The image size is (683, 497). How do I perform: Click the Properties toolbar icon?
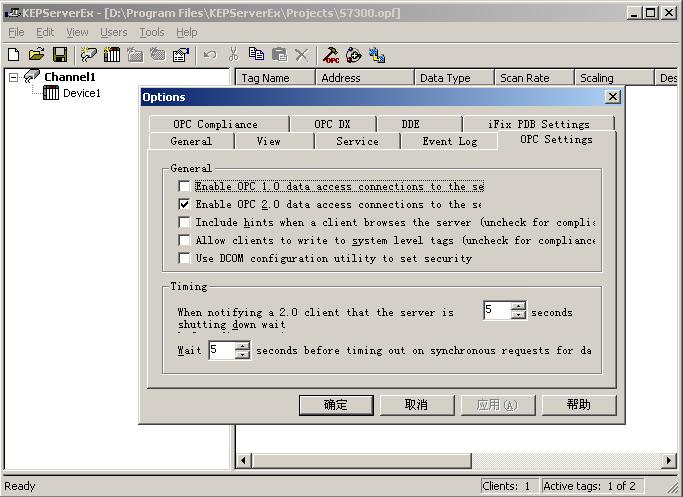click(x=181, y=55)
